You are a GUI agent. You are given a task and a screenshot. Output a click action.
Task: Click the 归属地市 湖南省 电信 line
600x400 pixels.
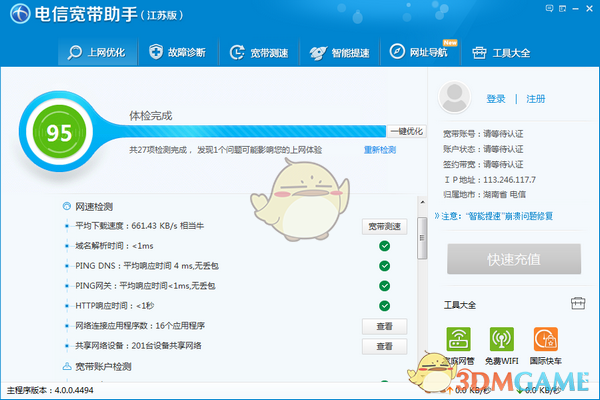tap(484, 194)
